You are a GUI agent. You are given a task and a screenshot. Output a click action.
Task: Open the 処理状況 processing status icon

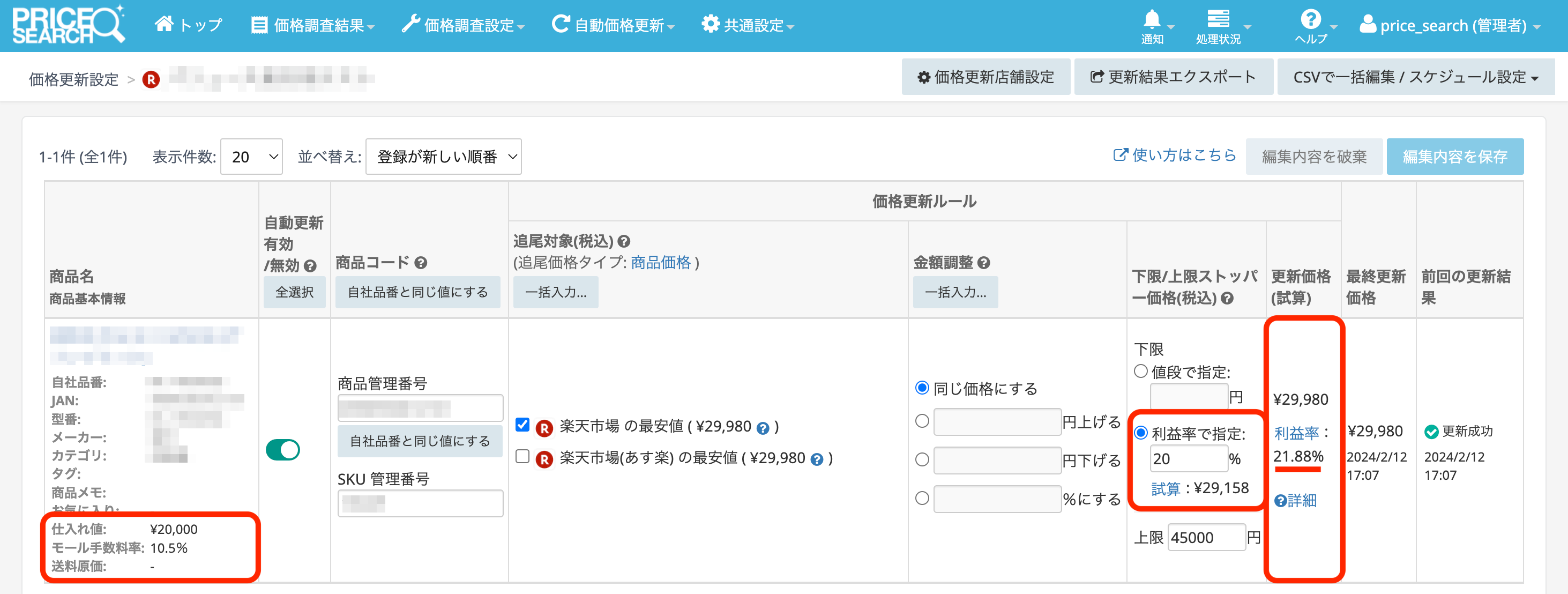[1218, 19]
